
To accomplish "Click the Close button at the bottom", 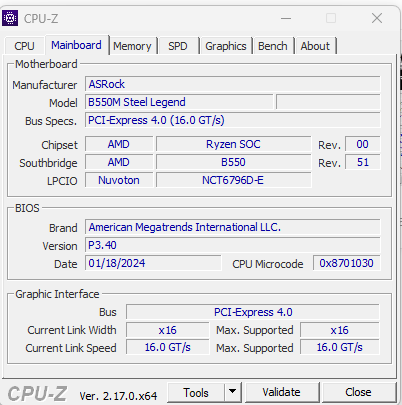I will pyautogui.click(x=358, y=392).
